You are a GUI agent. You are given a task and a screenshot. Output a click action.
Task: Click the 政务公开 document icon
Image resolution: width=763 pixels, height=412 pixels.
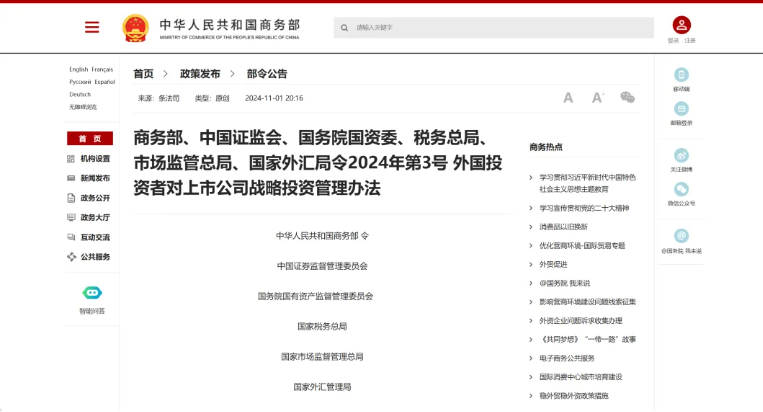point(71,198)
